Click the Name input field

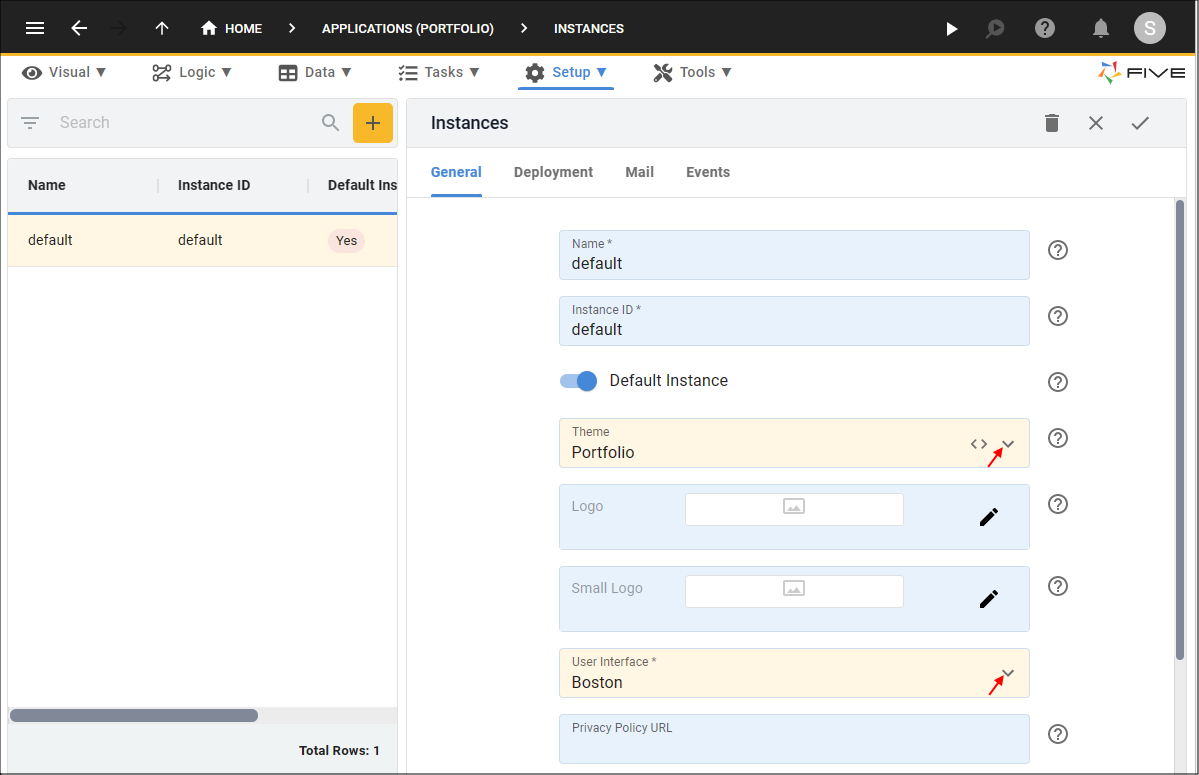tap(794, 255)
